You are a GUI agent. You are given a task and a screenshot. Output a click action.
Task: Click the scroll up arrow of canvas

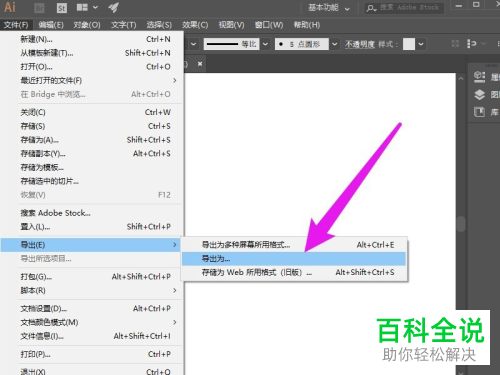pos(461,79)
